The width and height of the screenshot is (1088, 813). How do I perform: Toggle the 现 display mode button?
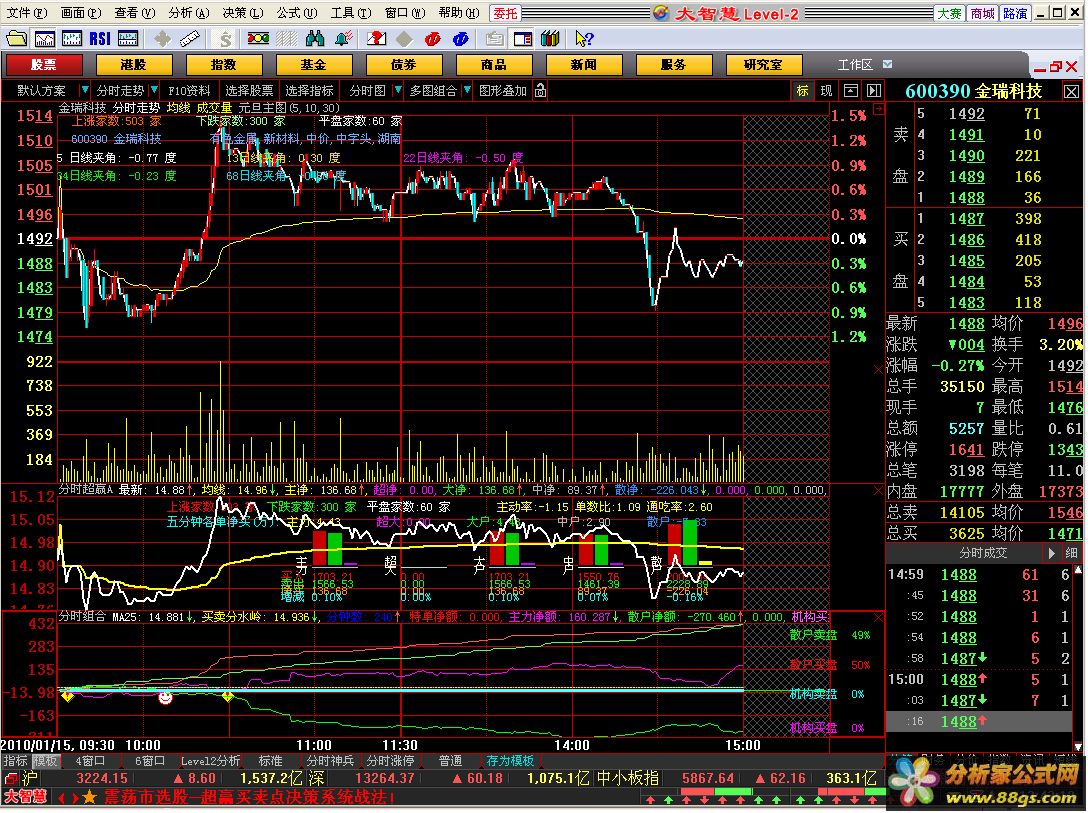tap(826, 90)
